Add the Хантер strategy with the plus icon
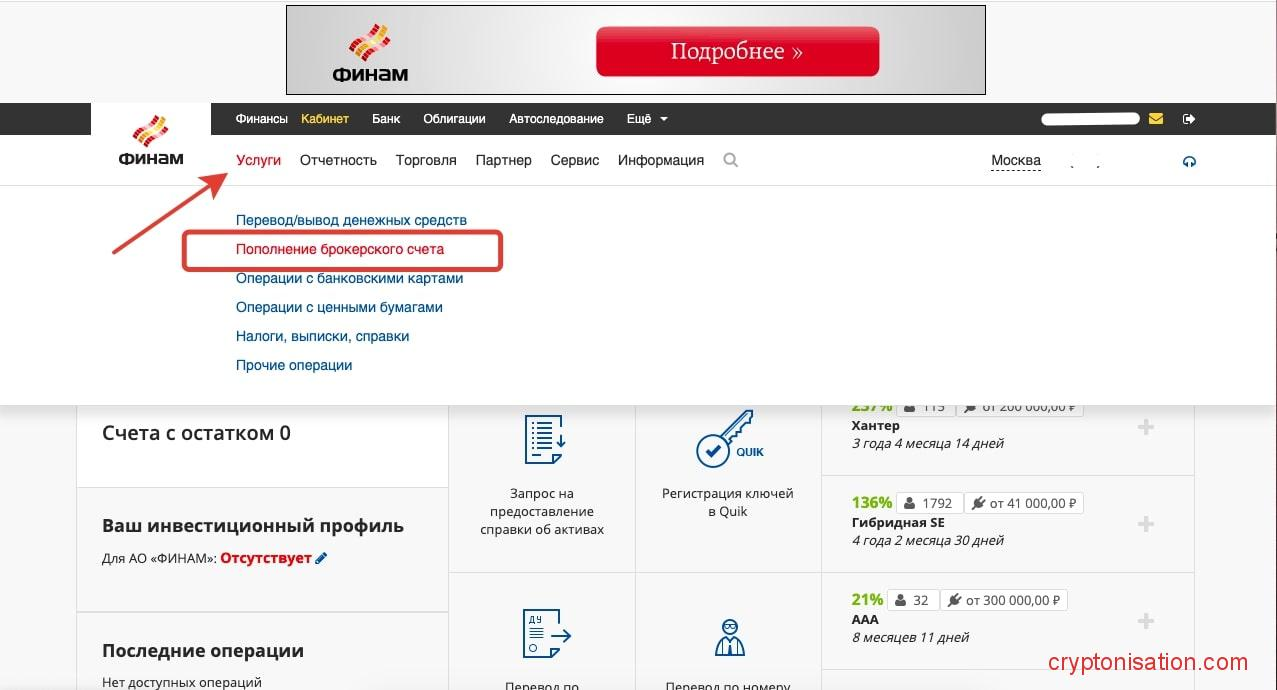 1148,427
